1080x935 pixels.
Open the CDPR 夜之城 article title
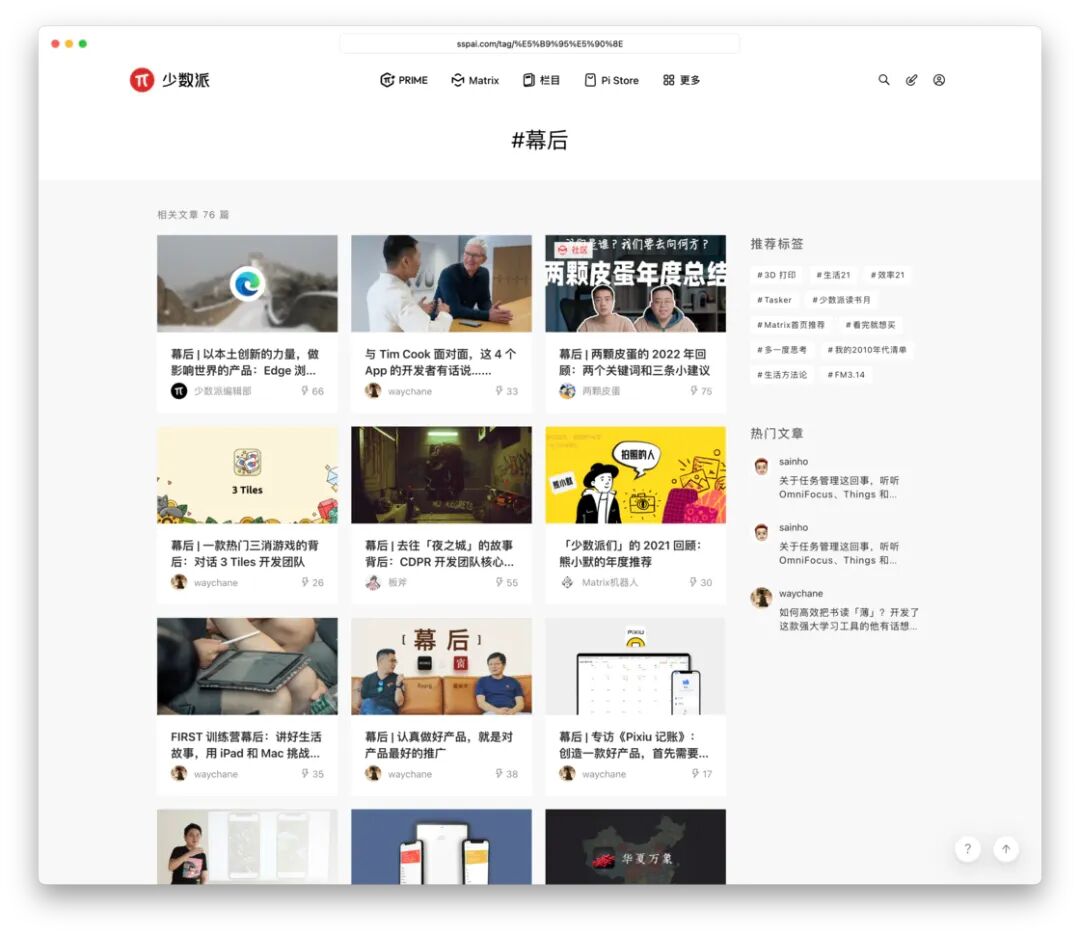pos(439,554)
